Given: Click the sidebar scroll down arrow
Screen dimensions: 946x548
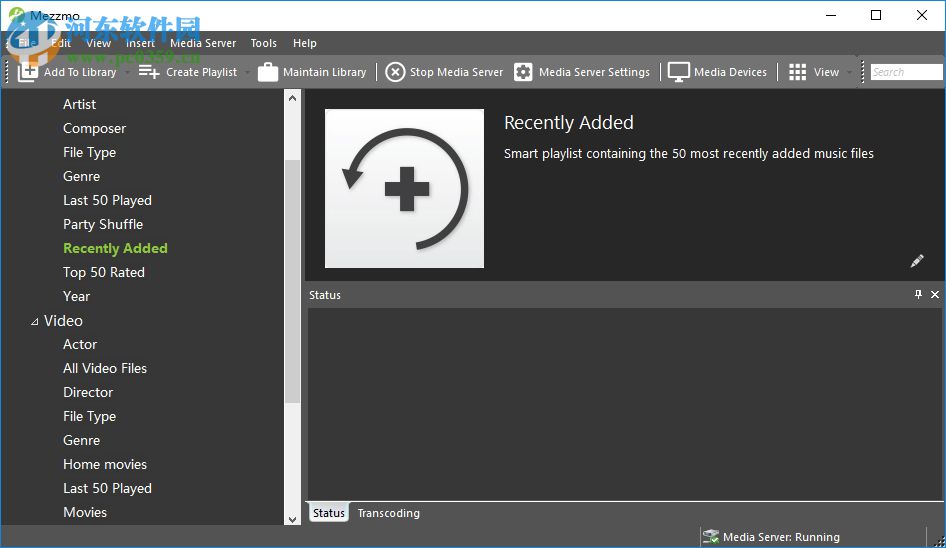Looking at the screenshot, I should [x=292, y=518].
